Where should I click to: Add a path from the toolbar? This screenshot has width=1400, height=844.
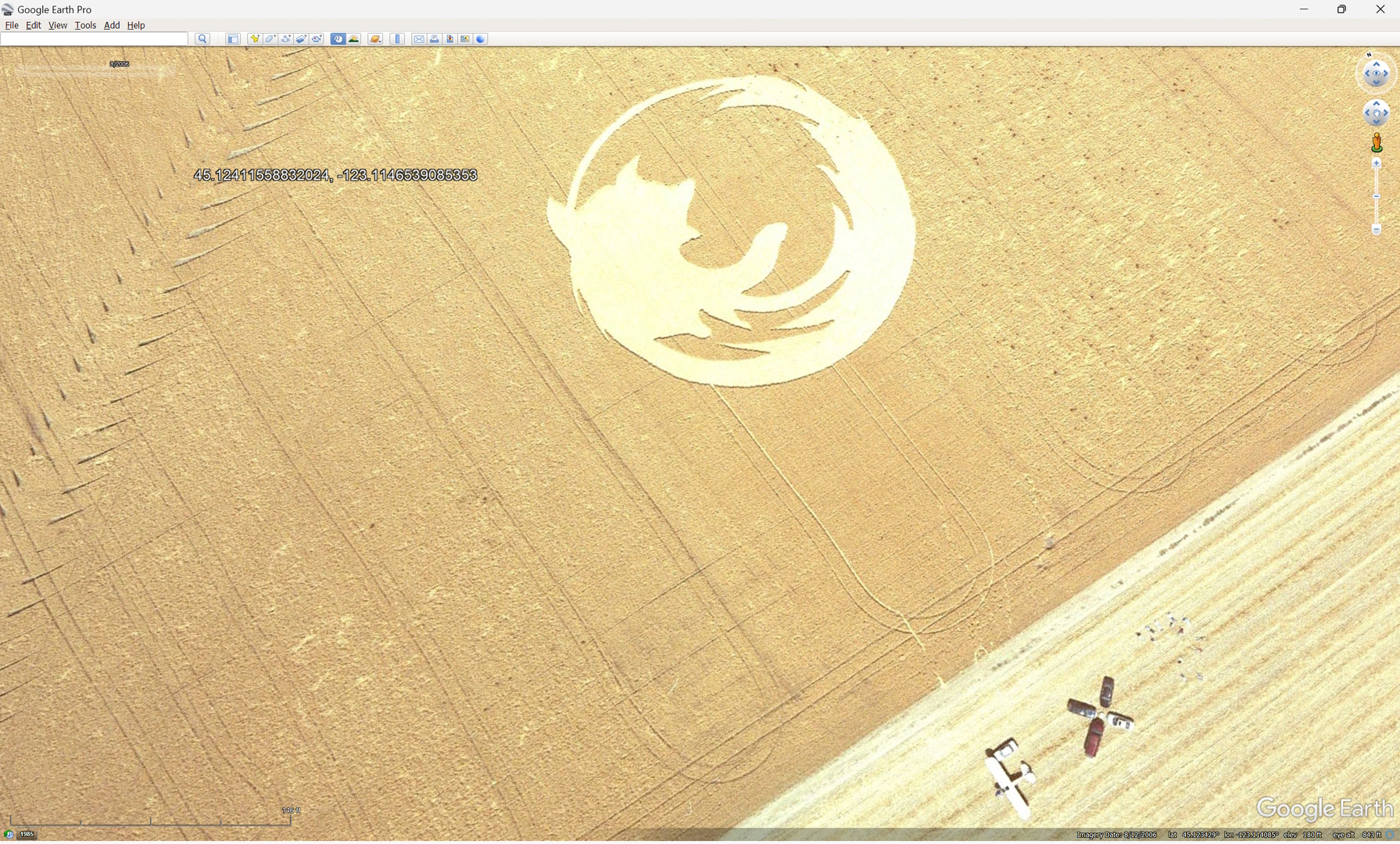point(286,39)
